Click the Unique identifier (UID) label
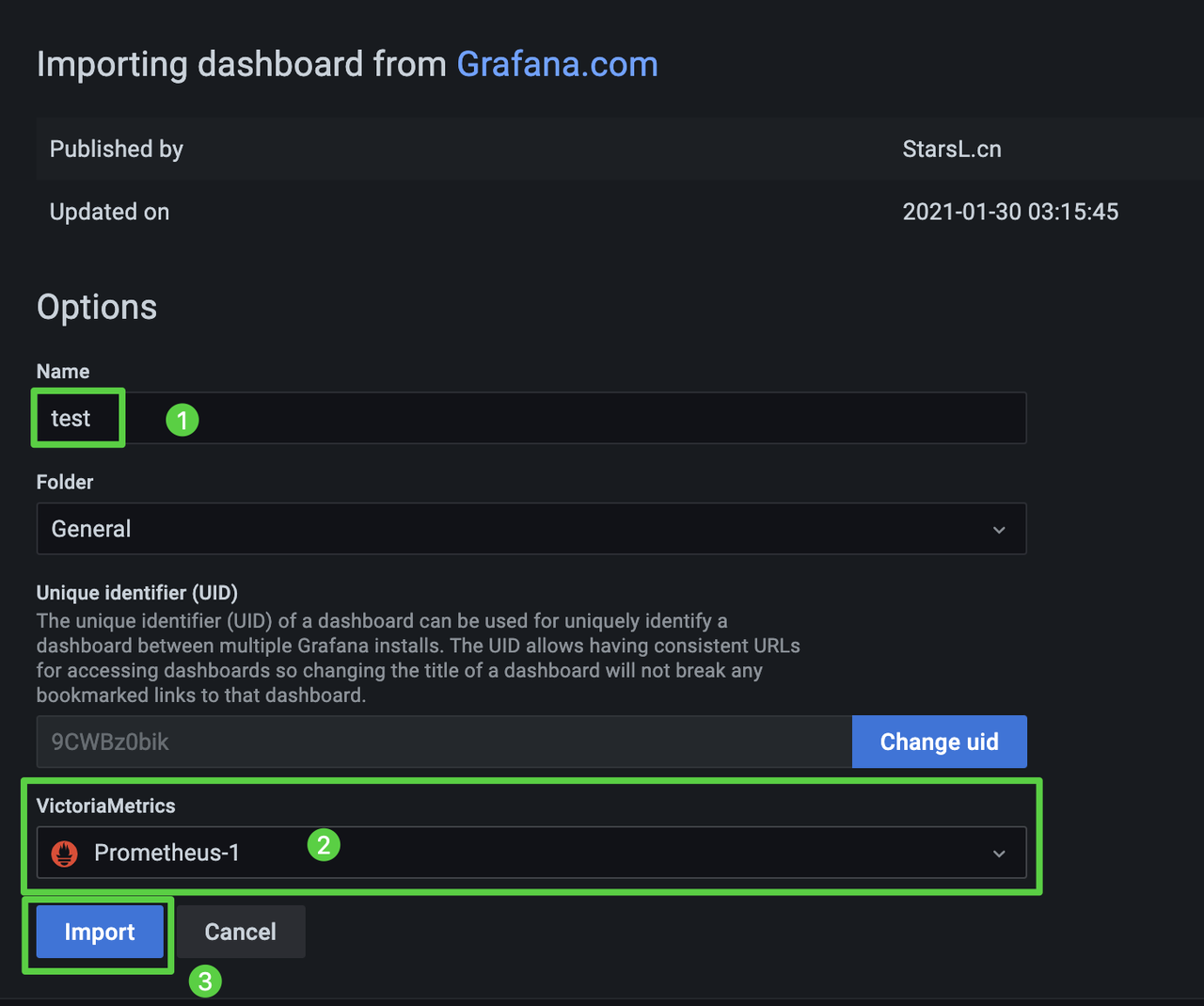The image size is (1204, 1006). click(137, 593)
